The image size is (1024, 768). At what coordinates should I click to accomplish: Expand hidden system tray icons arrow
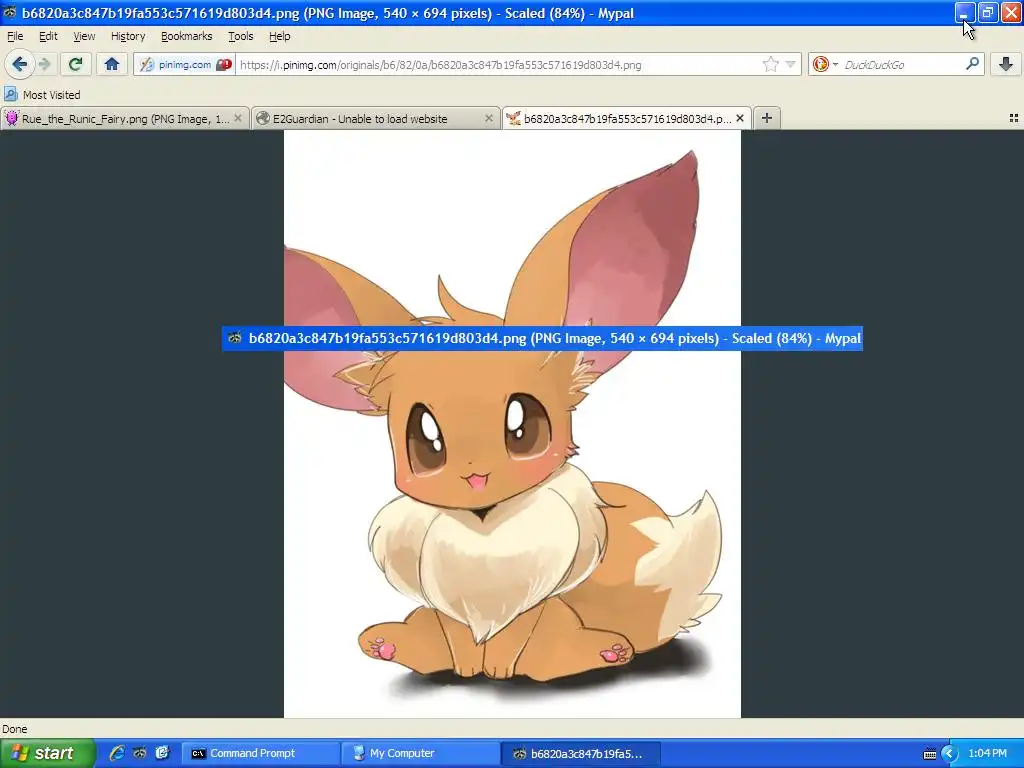pyautogui.click(x=950, y=754)
